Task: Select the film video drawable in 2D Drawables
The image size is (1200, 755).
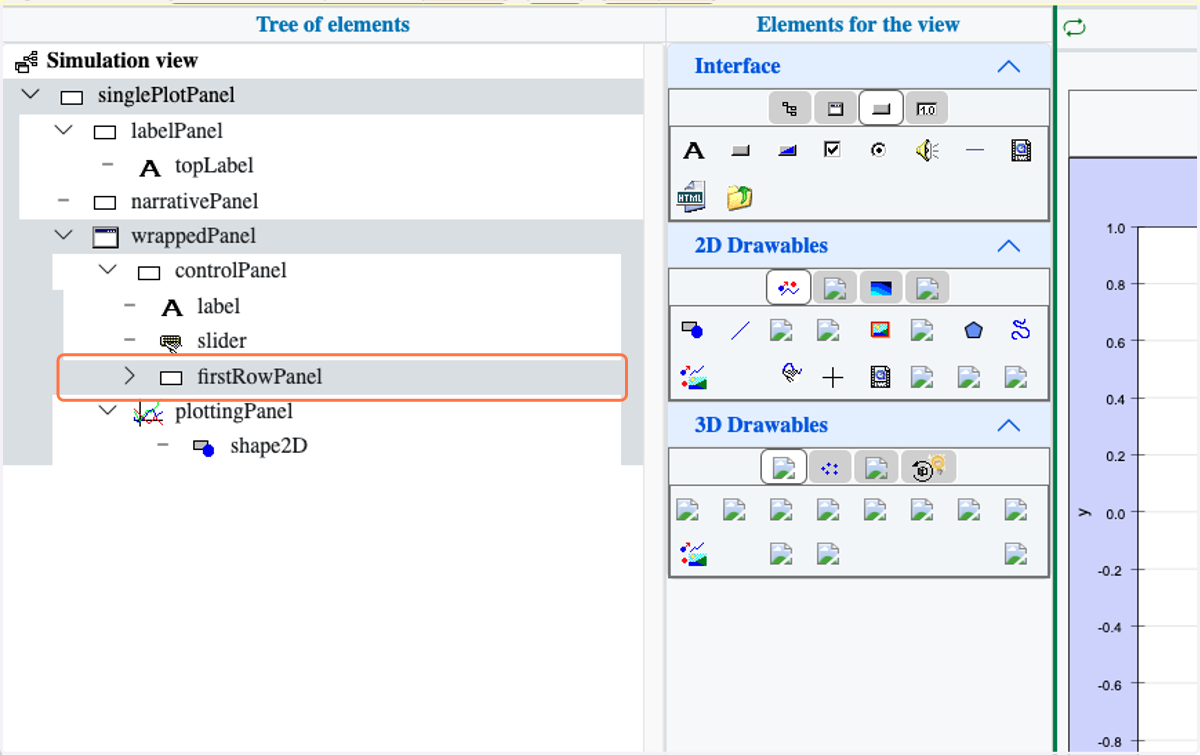Action: click(880, 376)
